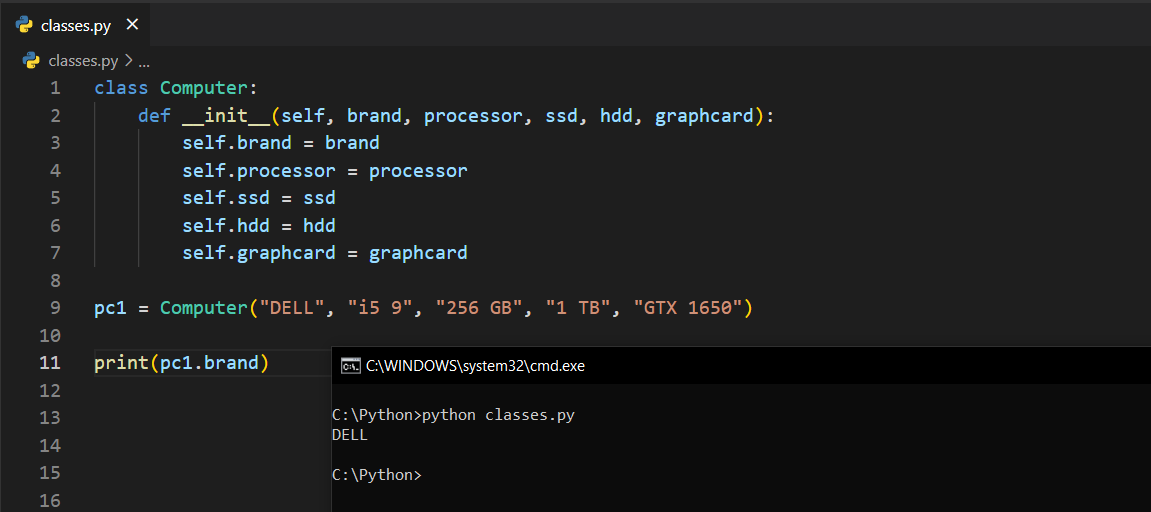The width and height of the screenshot is (1151, 512).
Task: Click the Python icon in the classes.py tab
Action: tap(25, 25)
